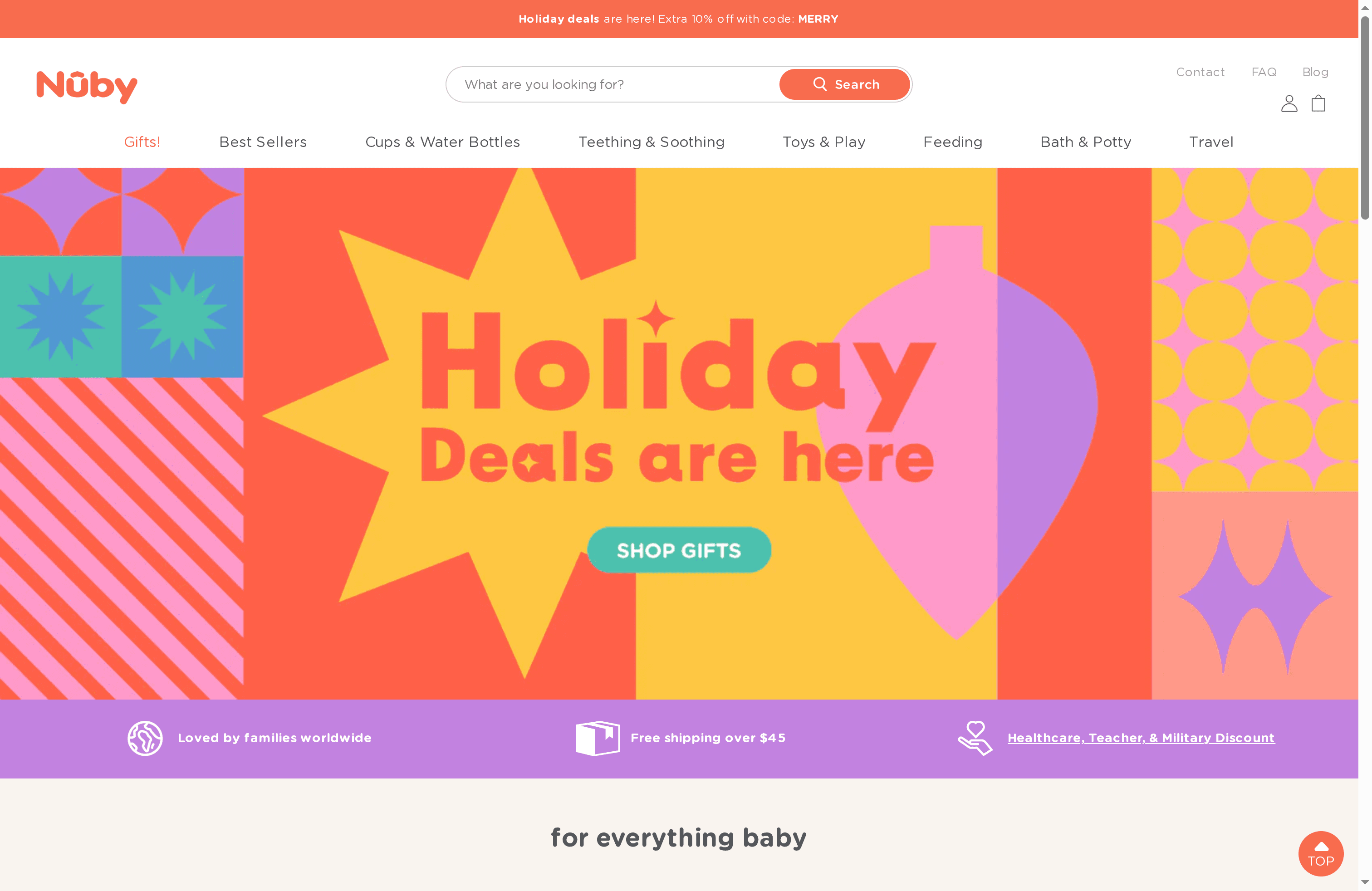Image resolution: width=1372 pixels, height=891 pixels.
Task: Click inside the search input field
Action: [x=605, y=84]
